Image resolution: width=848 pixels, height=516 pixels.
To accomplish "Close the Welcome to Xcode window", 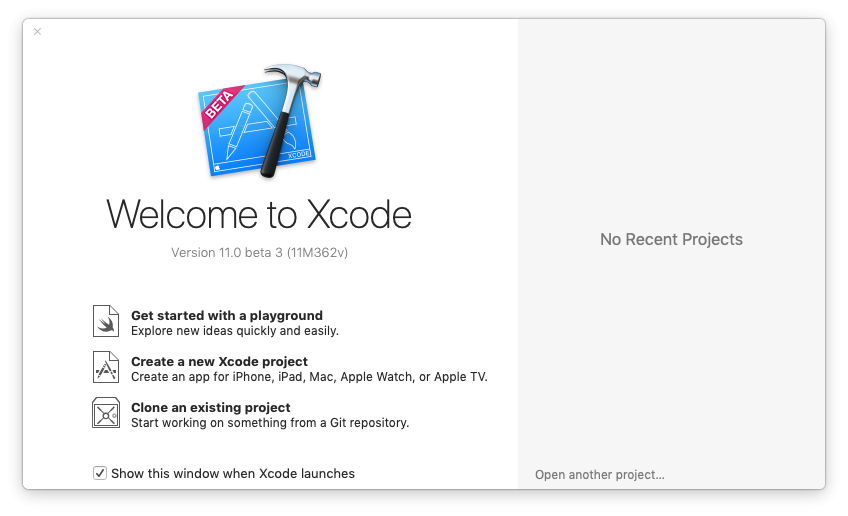I will click(37, 31).
